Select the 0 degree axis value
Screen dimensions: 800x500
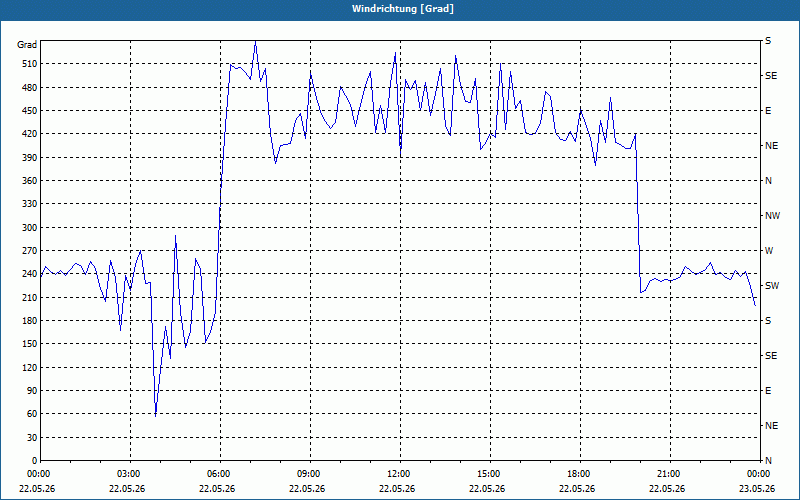pyautogui.click(x=34, y=461)
